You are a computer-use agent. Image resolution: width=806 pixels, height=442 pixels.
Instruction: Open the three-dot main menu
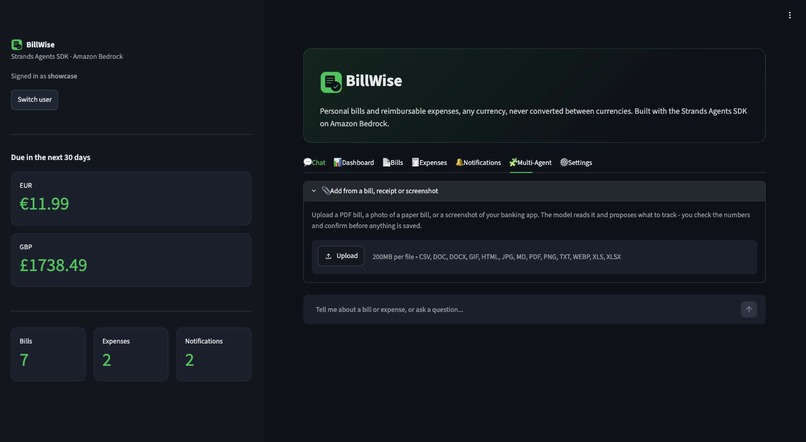[x=790, y=15]
